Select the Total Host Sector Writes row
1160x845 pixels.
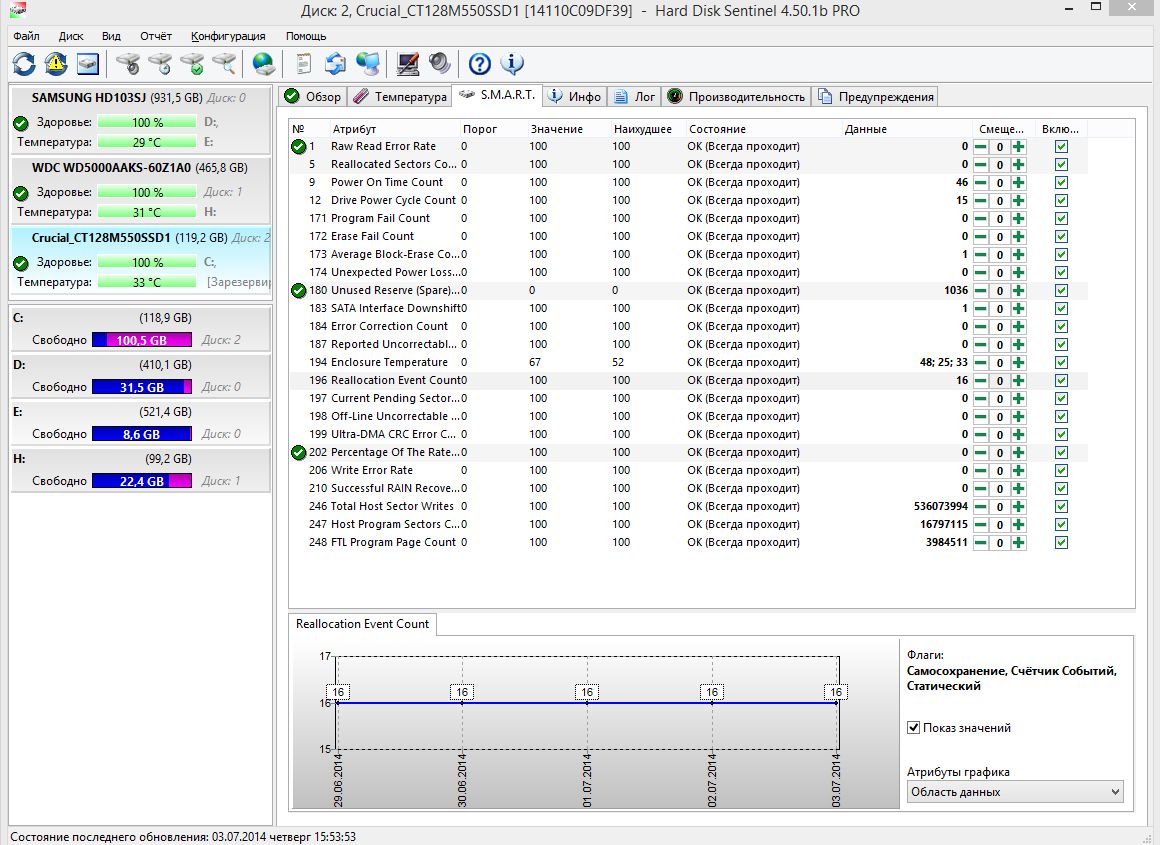(x=392, y=506)
